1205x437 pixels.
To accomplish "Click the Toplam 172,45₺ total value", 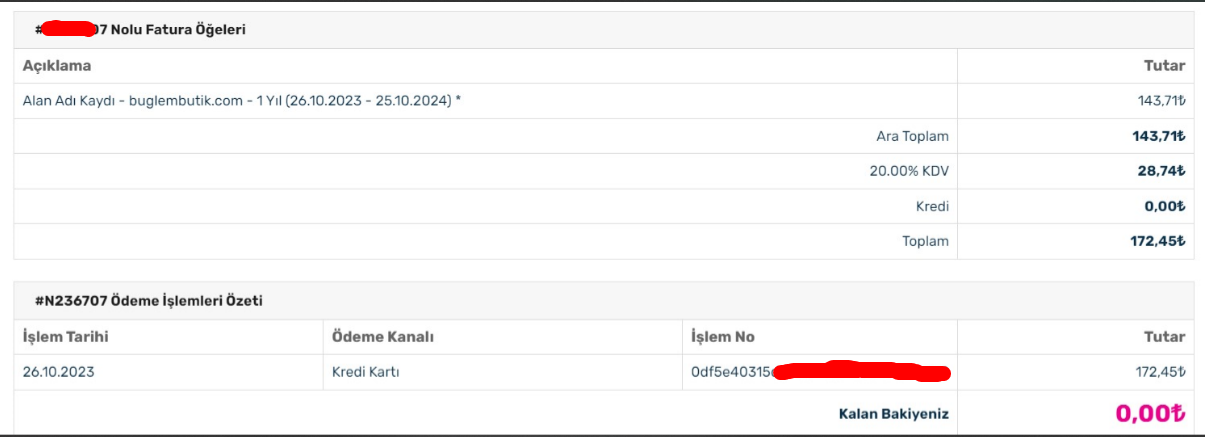I will coord(1158,241).
